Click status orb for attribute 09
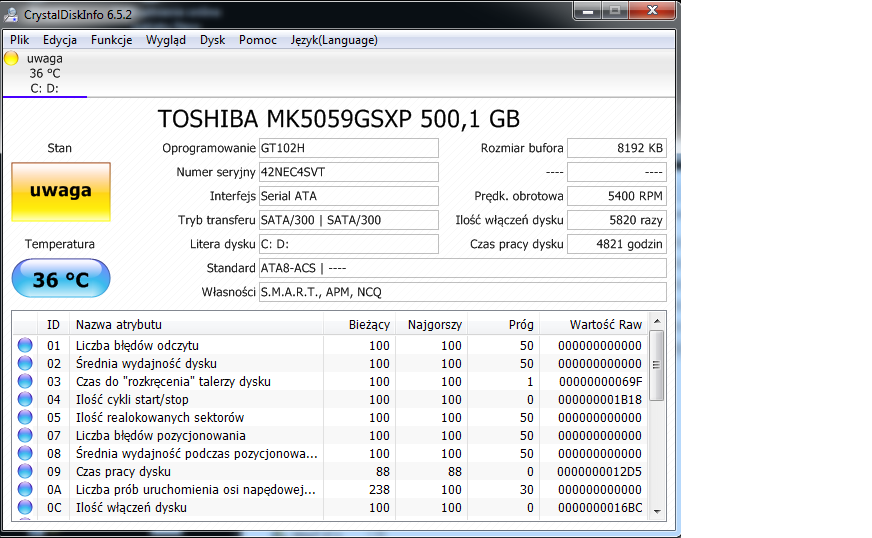Image resolution: width=872 pixels, height=538 pixels. [25, 471]
